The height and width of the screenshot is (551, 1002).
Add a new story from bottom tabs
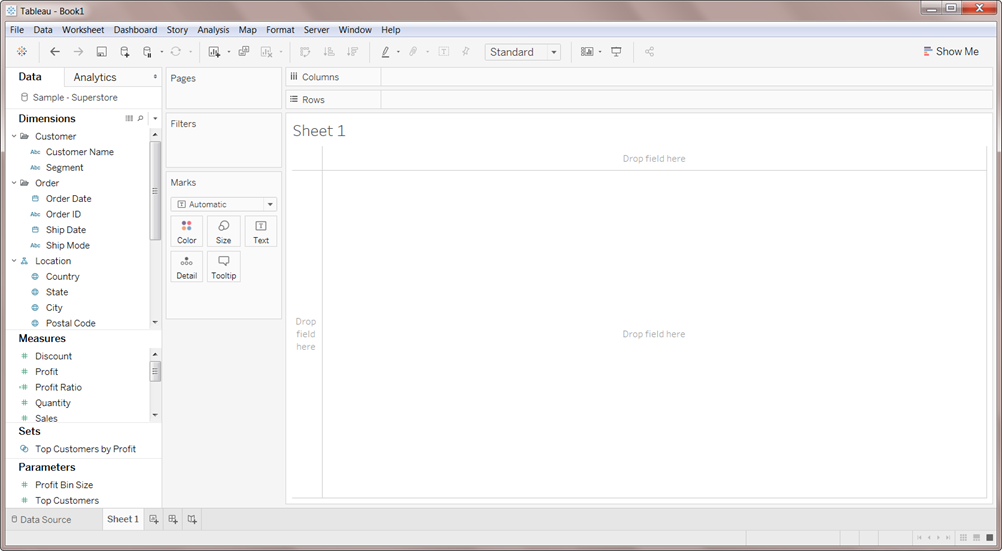click(x=192, y=519)
